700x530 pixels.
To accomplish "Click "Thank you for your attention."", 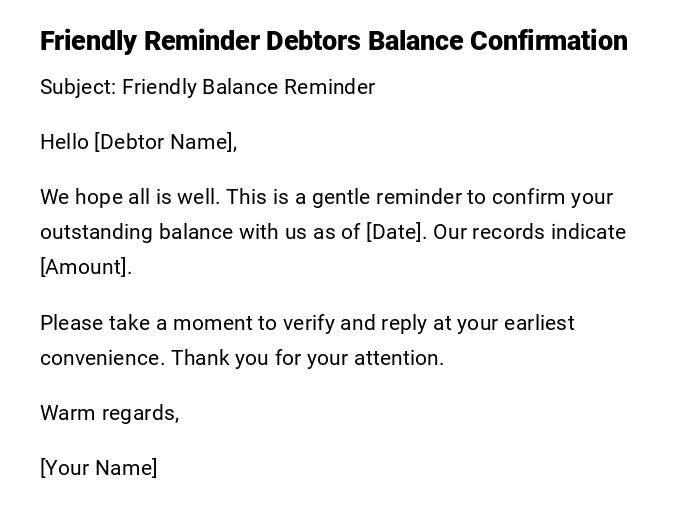I will click(307, 358).
